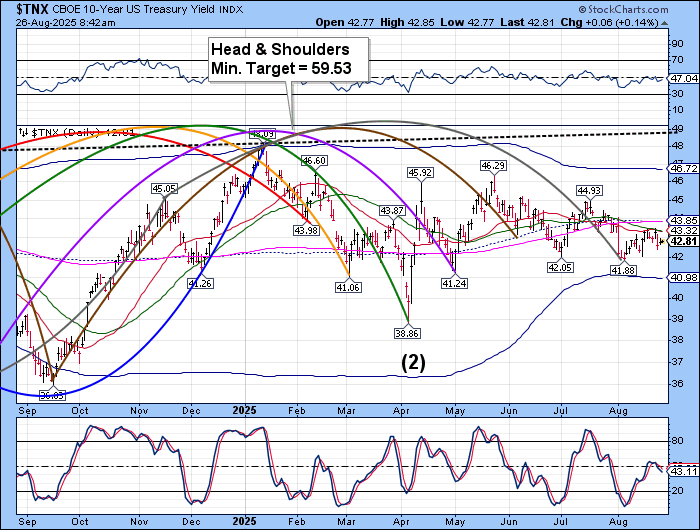Image resolution: width=700 pixels, height=530 pixels.
Task: Click the (2) wave count label
Action: tap(415, 363)
